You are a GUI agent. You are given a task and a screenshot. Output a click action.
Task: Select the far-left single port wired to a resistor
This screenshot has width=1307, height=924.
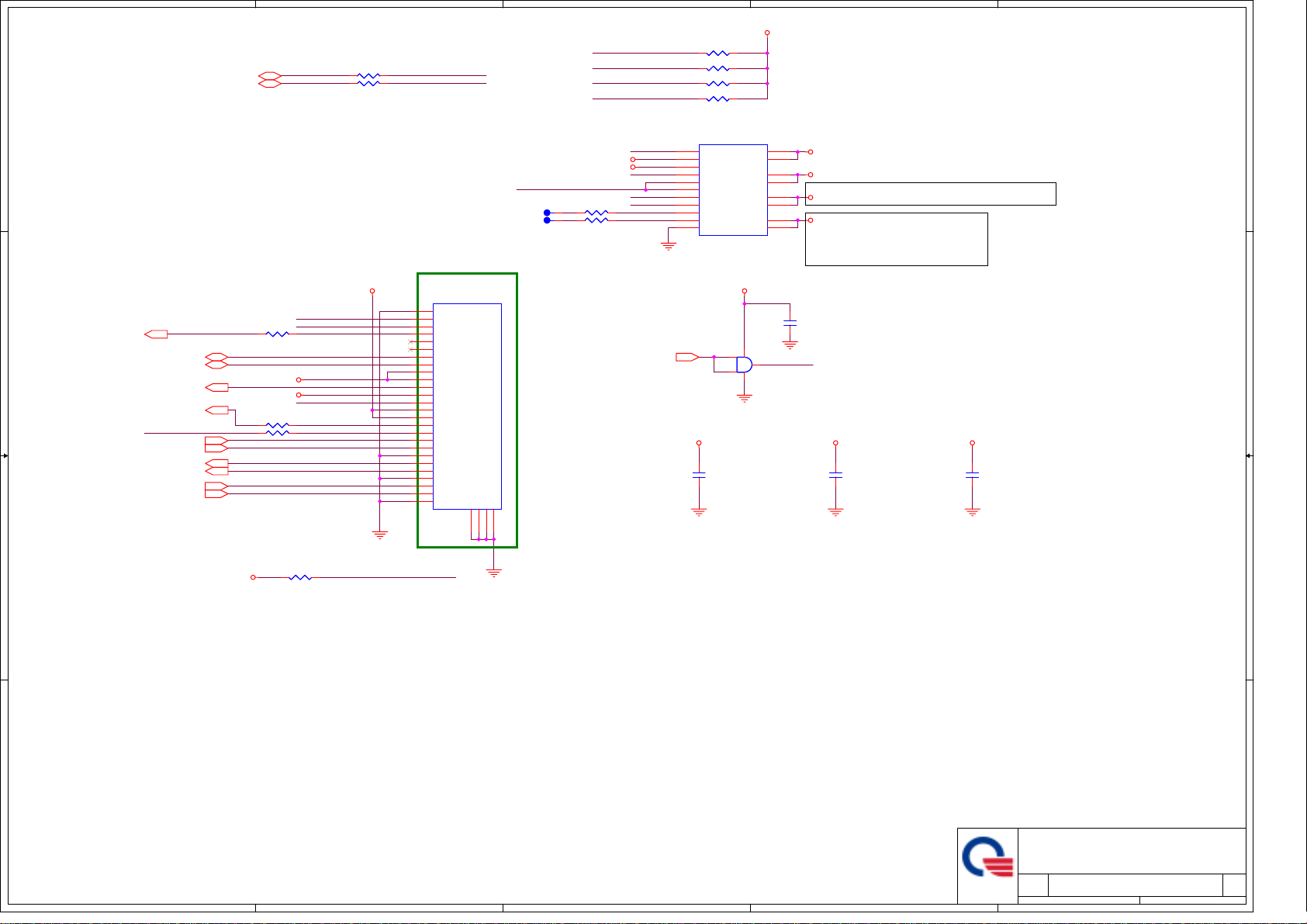pos(156,334)
